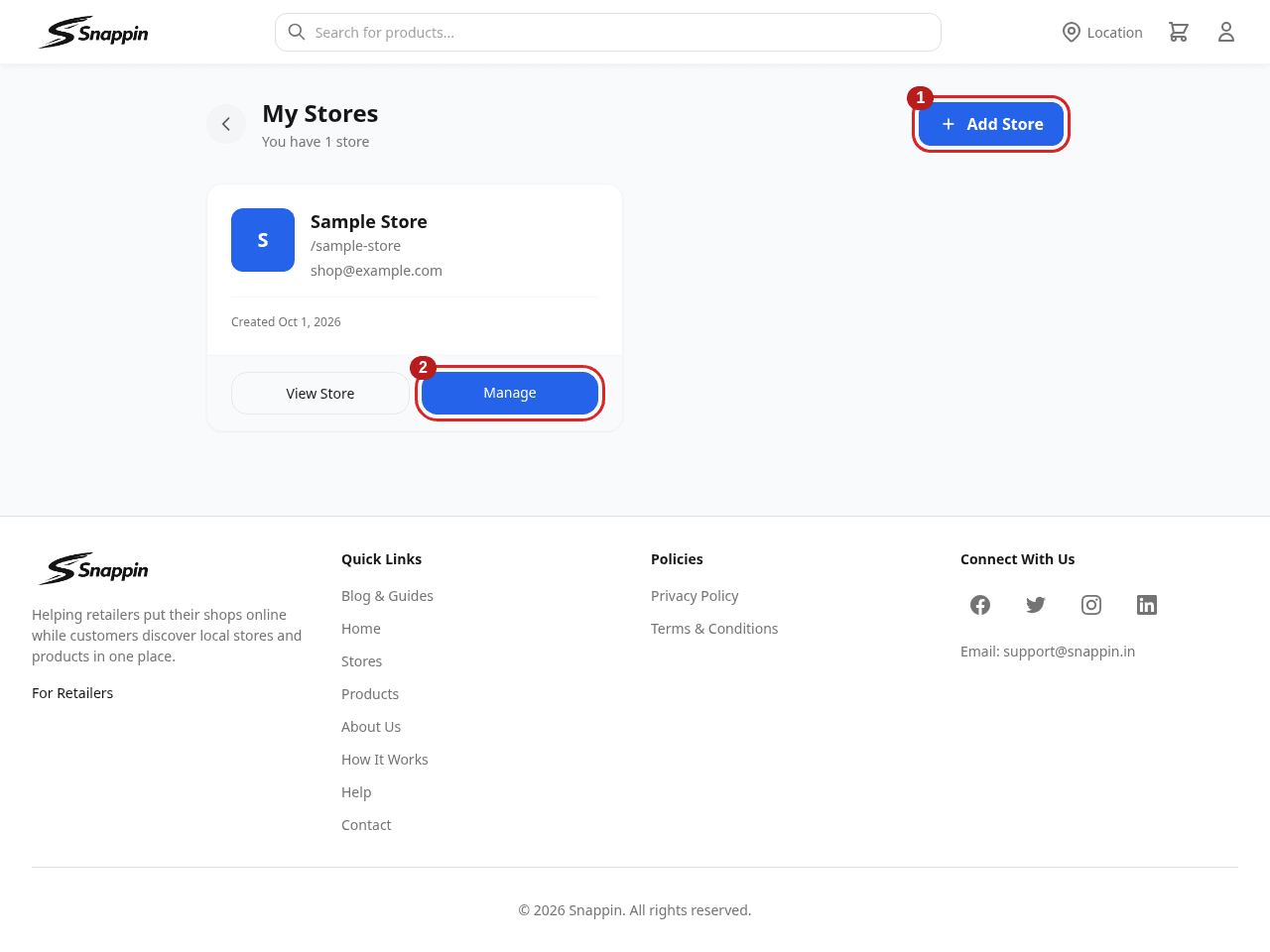Click the Quick Links heading
Image resolution: width=1270 pixels, height=952 pixels.
pos(381,559)
